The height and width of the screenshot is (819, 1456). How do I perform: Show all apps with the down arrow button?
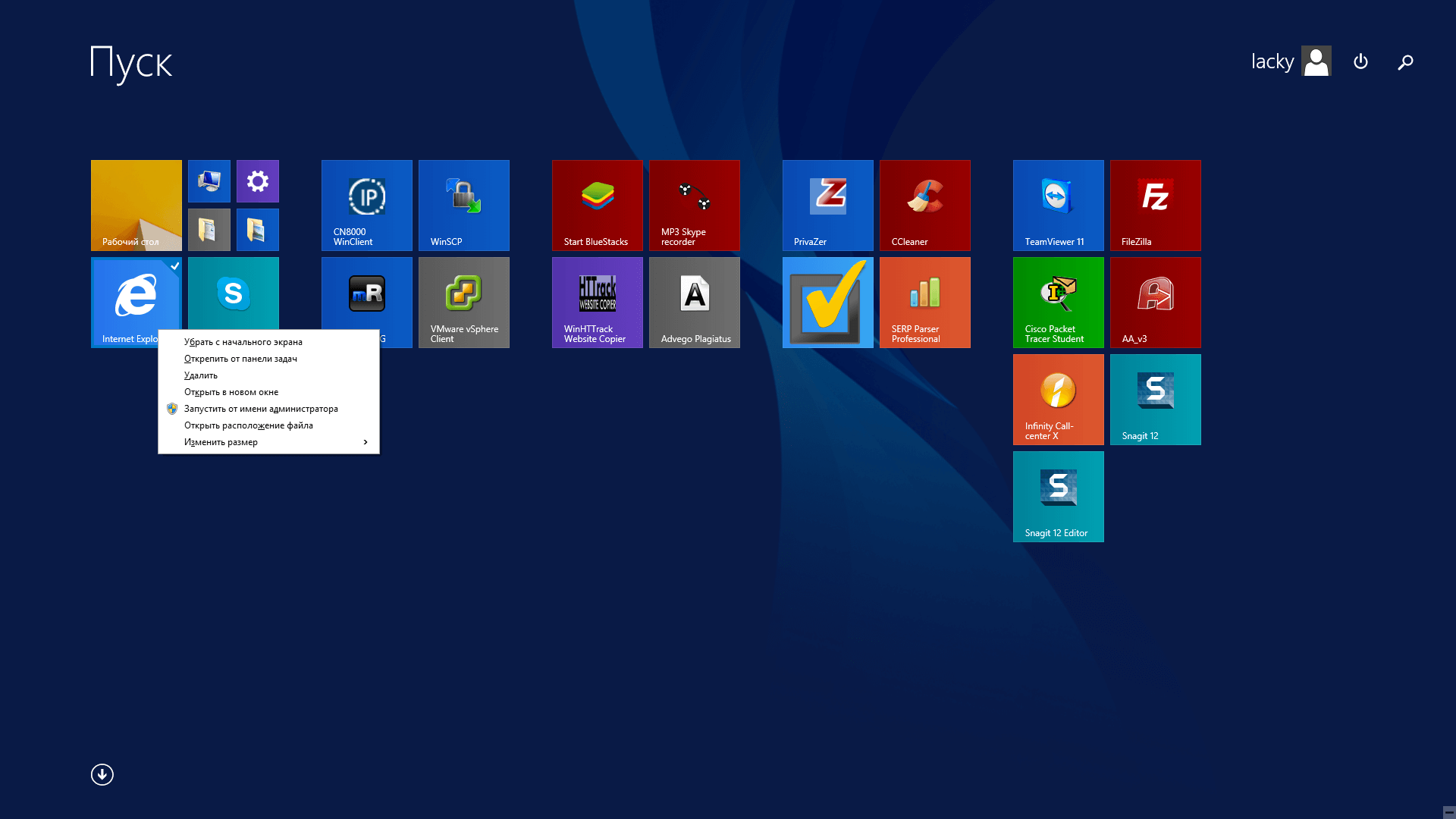[x=102, y=774]
